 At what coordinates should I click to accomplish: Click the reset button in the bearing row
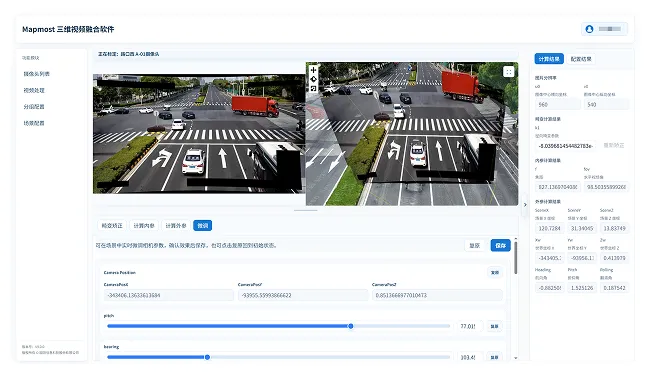pyautogui.click(x=494, y=357)
